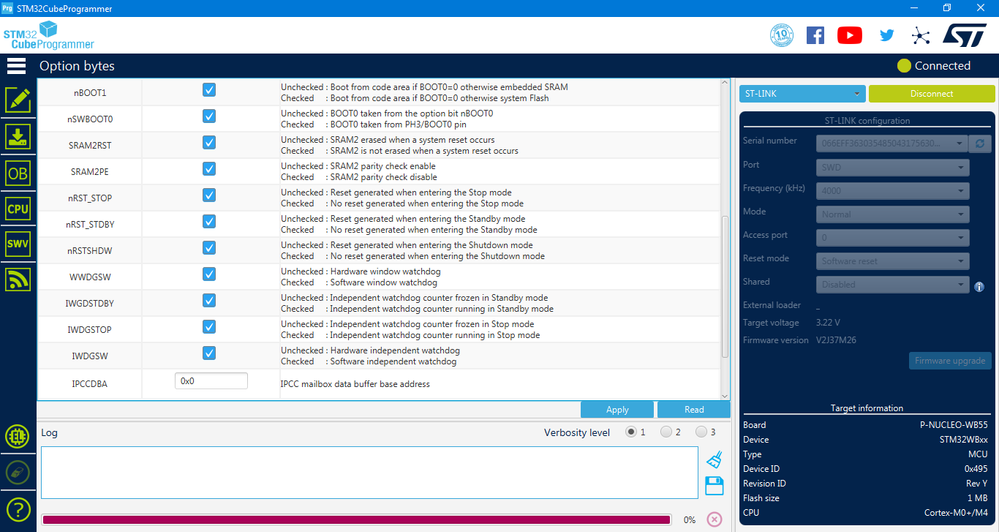Screen dimensions: 999x532
Task: Click the IPCCDBA value input field
Action: tap(211, 381)
